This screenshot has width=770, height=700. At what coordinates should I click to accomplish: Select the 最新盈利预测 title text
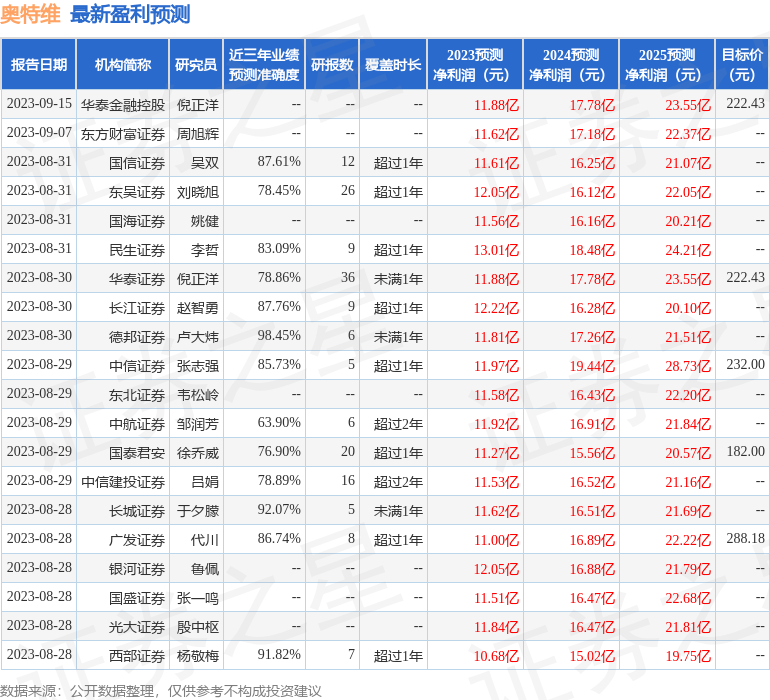click(x=130, y=14)
